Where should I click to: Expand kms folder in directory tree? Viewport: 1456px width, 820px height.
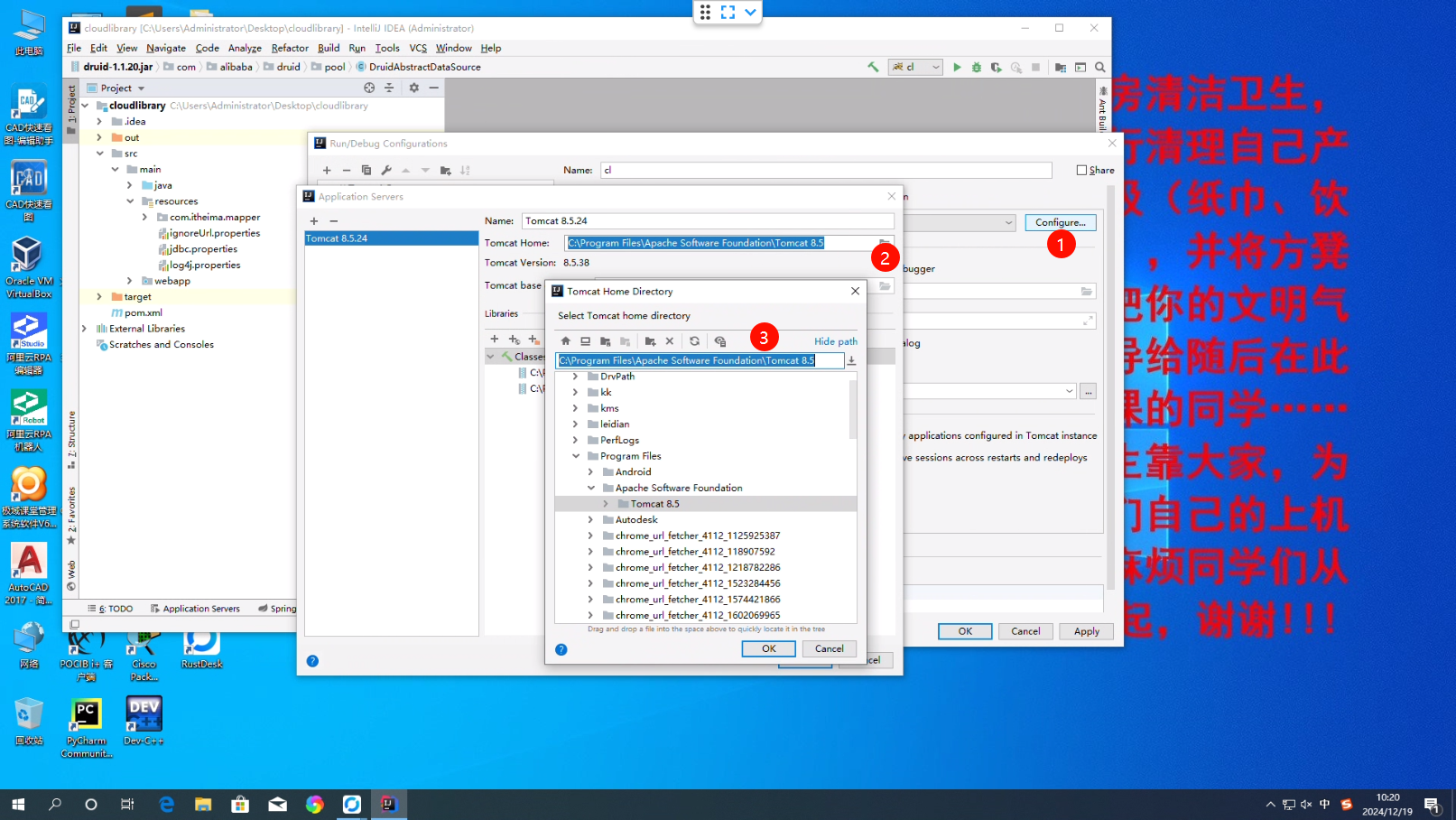point(576,408)
